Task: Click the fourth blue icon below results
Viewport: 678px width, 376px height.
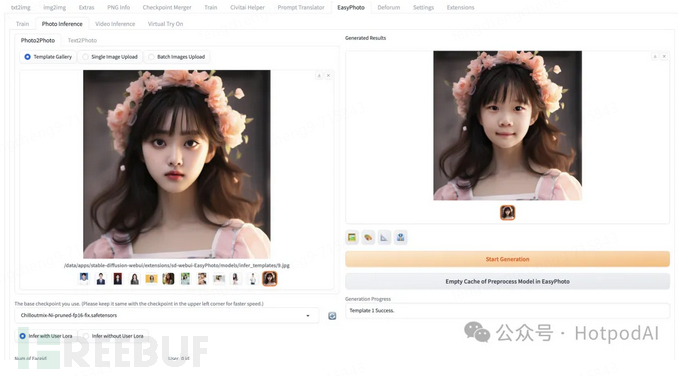Action: [401, 237]
